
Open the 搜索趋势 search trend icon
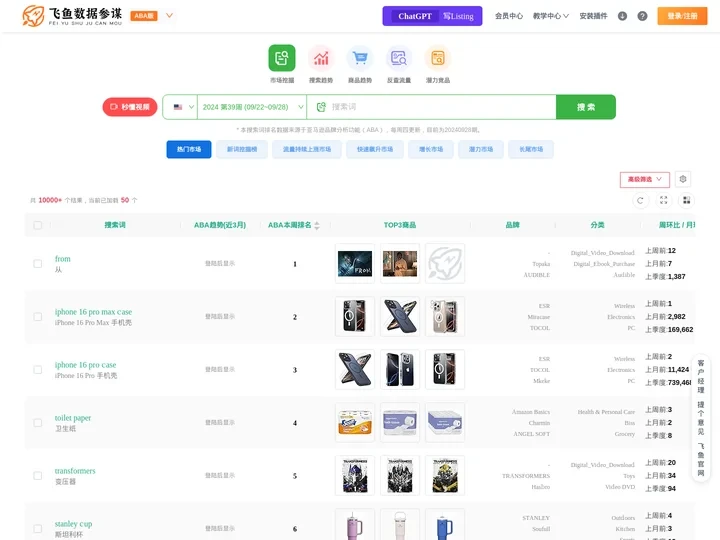(321, 58)
